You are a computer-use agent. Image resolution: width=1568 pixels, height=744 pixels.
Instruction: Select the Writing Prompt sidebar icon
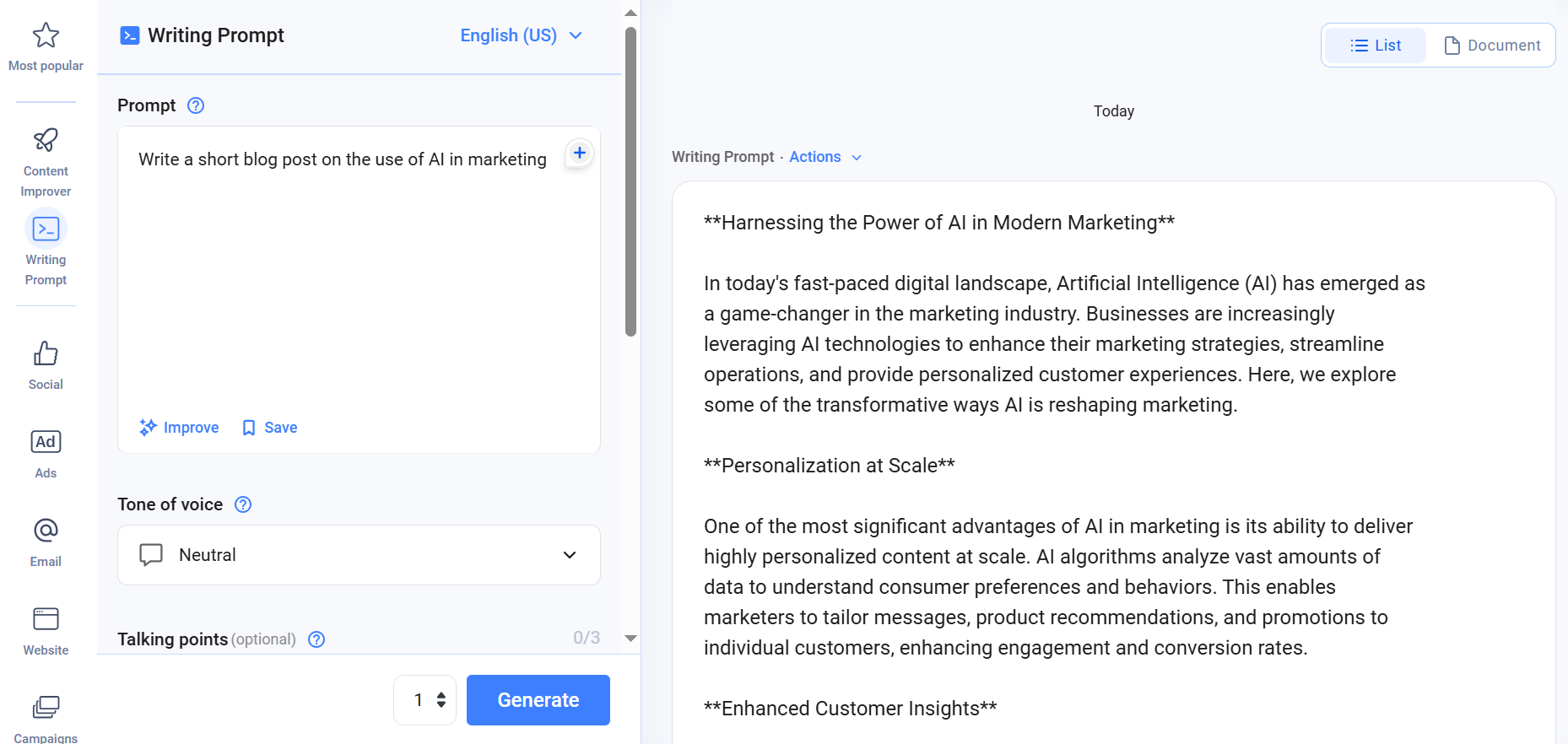point(46,229)
